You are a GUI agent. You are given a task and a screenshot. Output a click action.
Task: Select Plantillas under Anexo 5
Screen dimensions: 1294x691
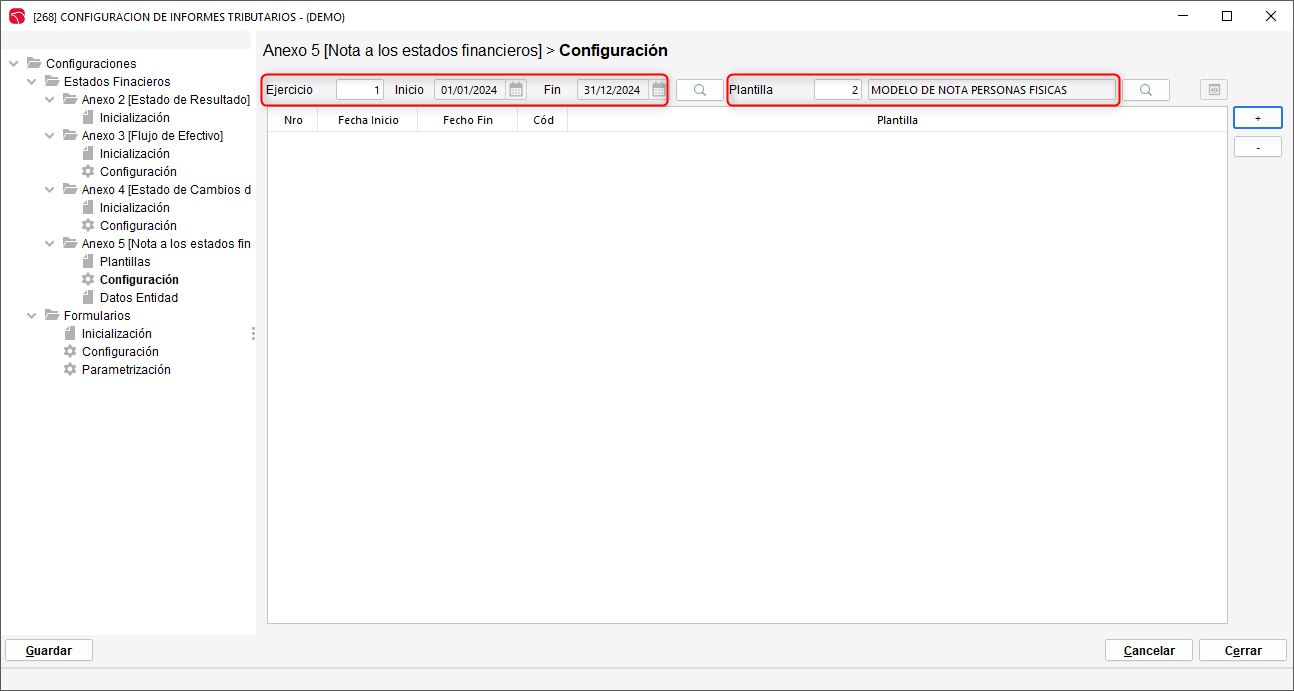pyautogui.click(x=125, y=262)
